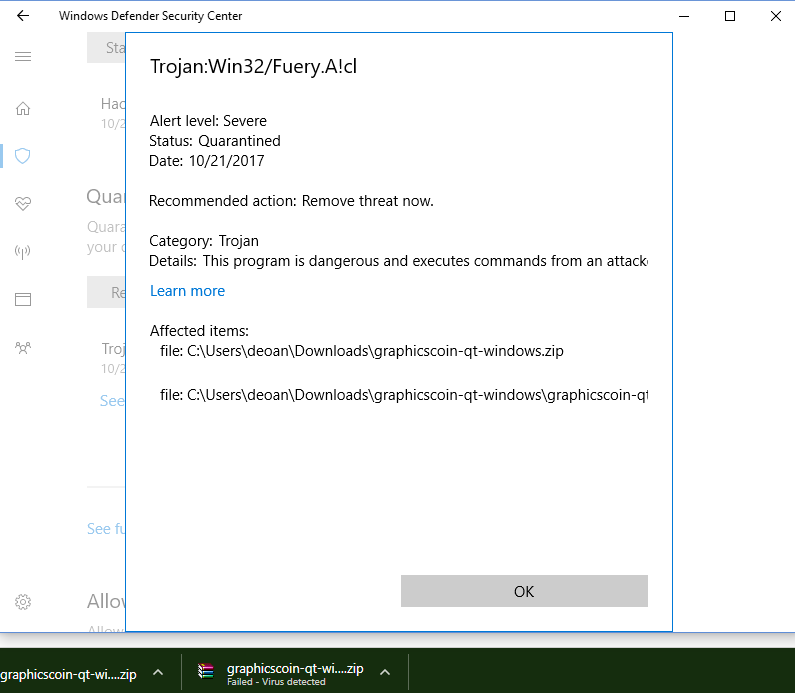Click the 'Category: Trojan' text
This screenshot has height=693, width=795.
pyautogui.click(x=204, y=241)
